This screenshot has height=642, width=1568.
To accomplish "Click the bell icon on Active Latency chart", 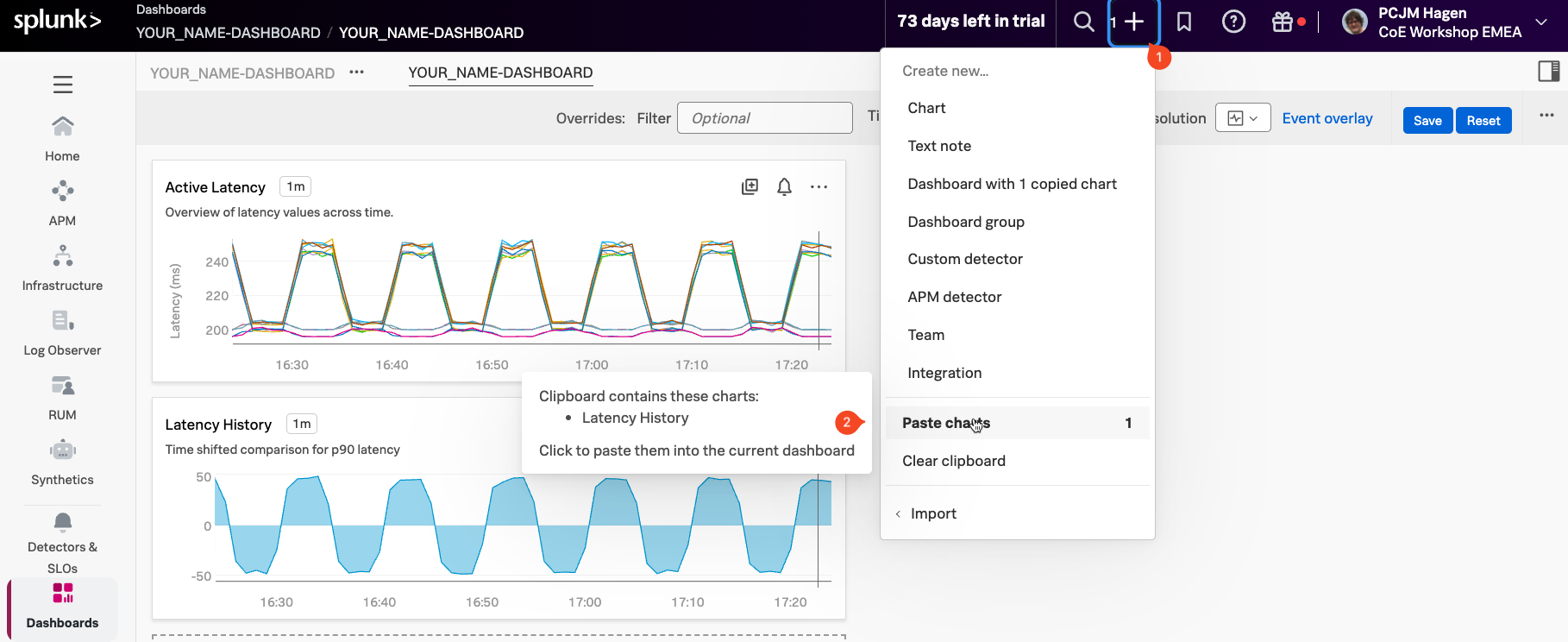I will click(x=784, y=186).
